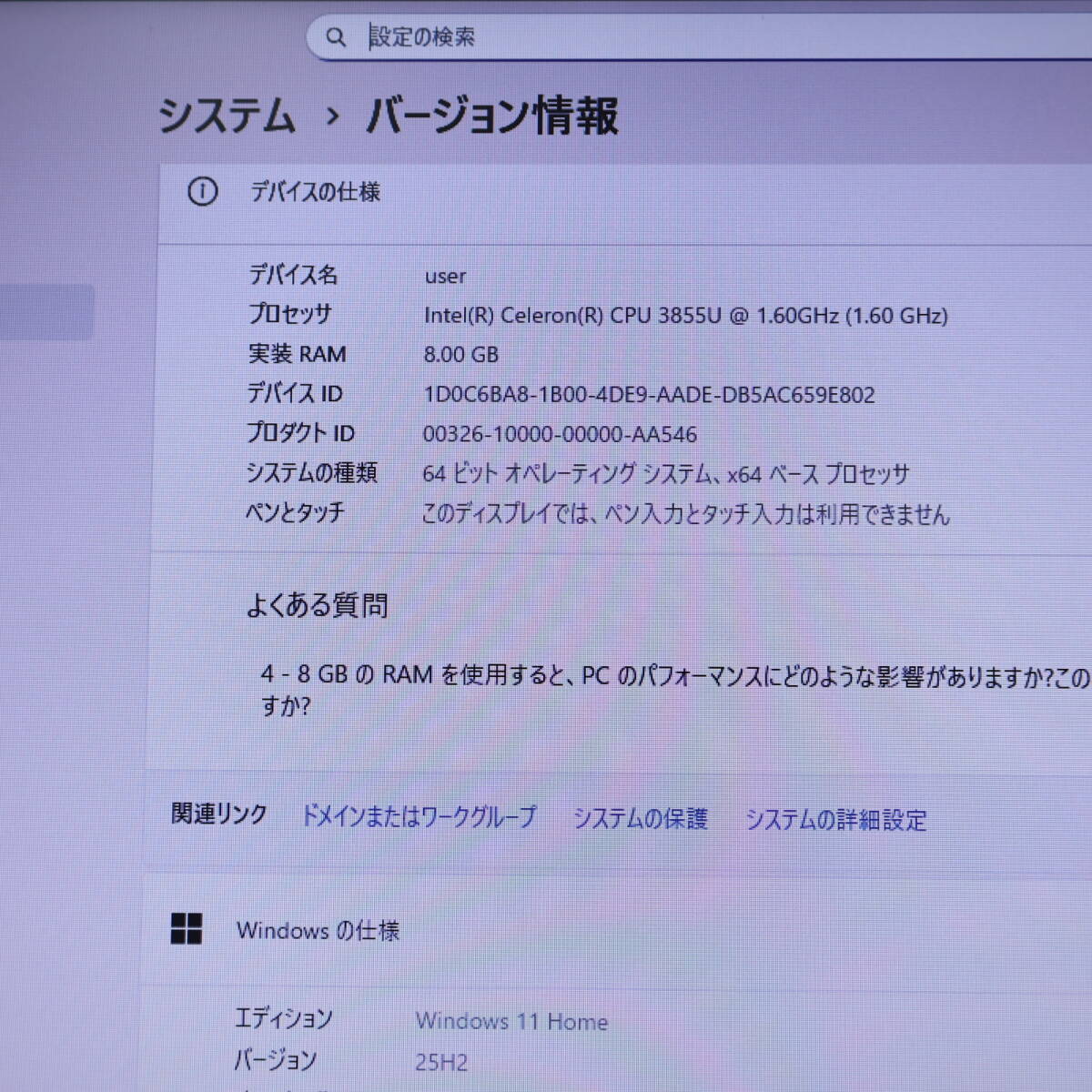Select the device name value user
The width and height of the screenshot is (1092, 1092).
point(445,276)
